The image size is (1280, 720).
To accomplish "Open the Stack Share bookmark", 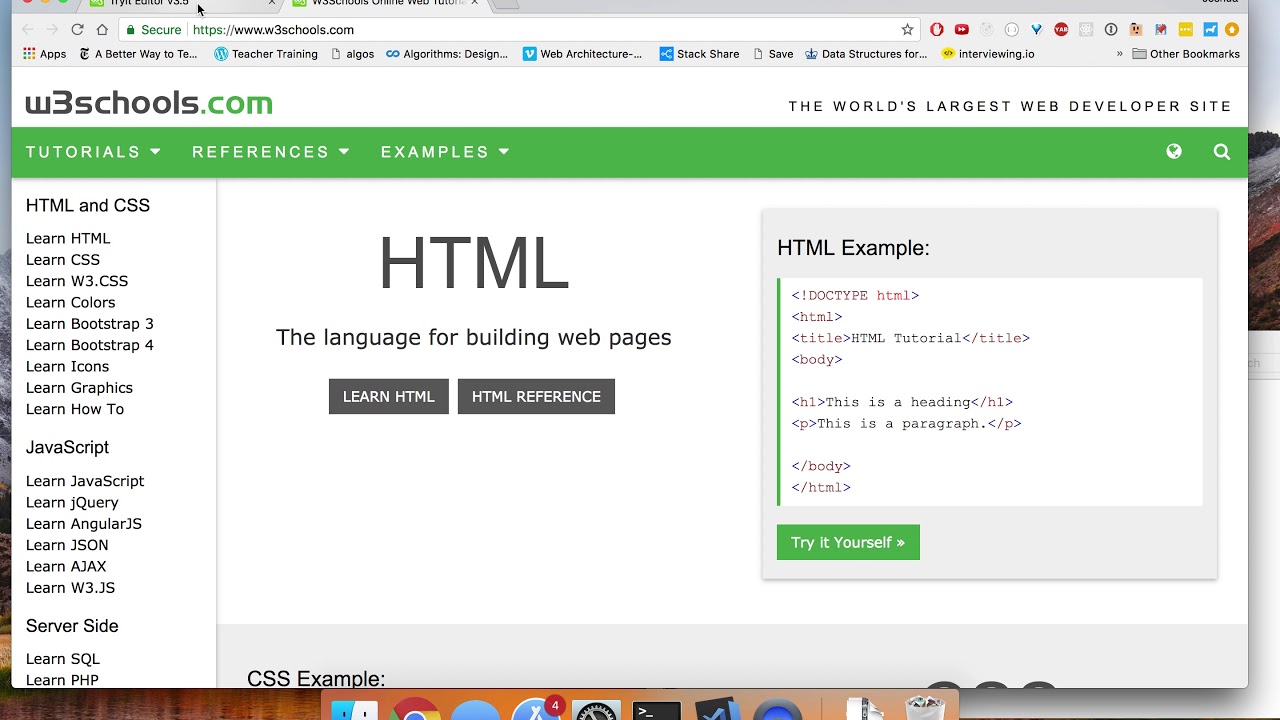I will pos(700,54).
